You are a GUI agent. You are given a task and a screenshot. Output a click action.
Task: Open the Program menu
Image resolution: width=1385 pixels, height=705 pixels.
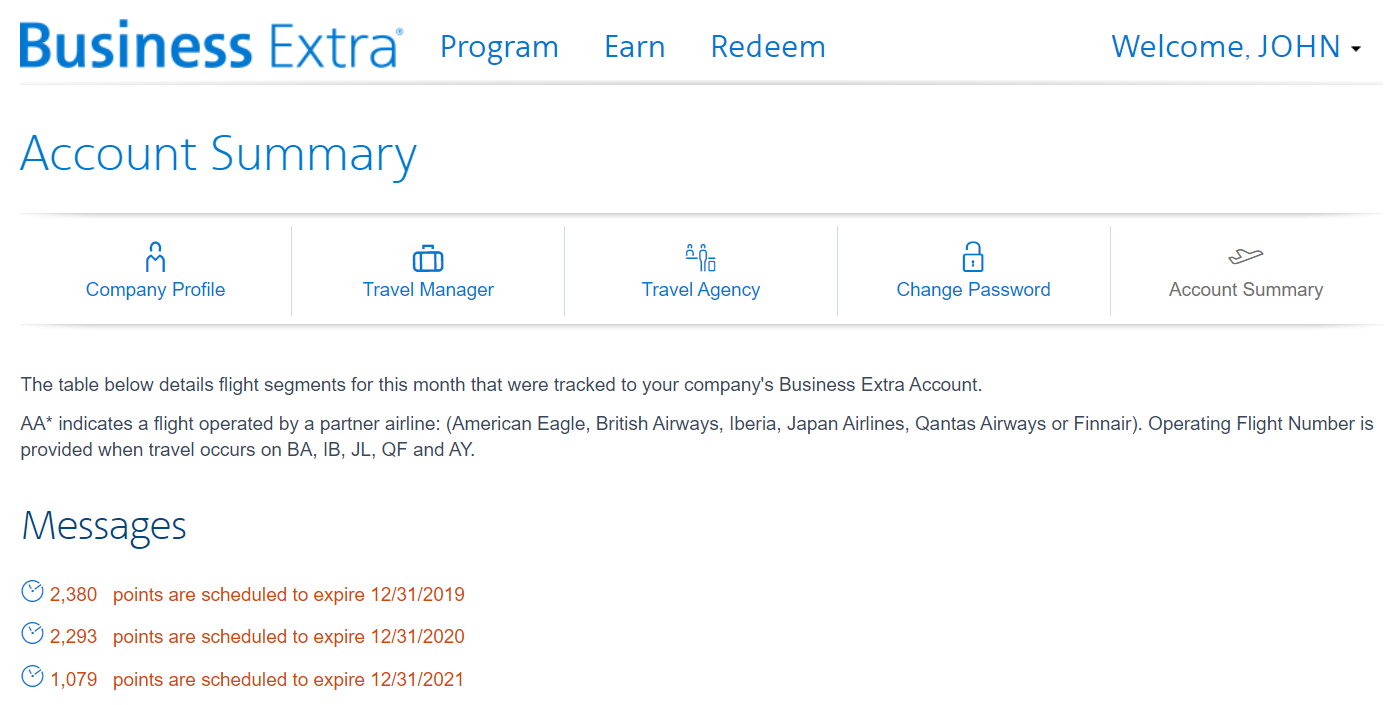(498, 46)
